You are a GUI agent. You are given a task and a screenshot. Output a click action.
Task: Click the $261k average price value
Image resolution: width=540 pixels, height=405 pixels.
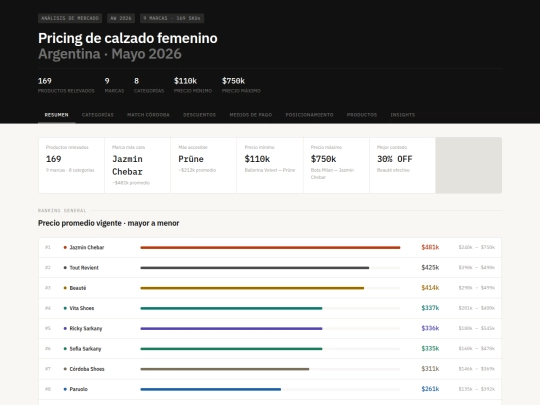[430, 389]
